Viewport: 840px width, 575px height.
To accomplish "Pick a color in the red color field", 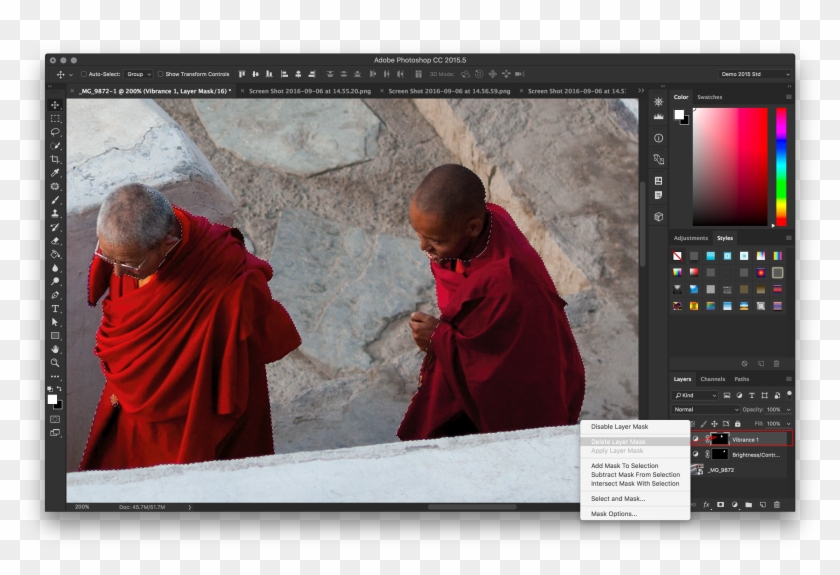I will coord(730,167).
